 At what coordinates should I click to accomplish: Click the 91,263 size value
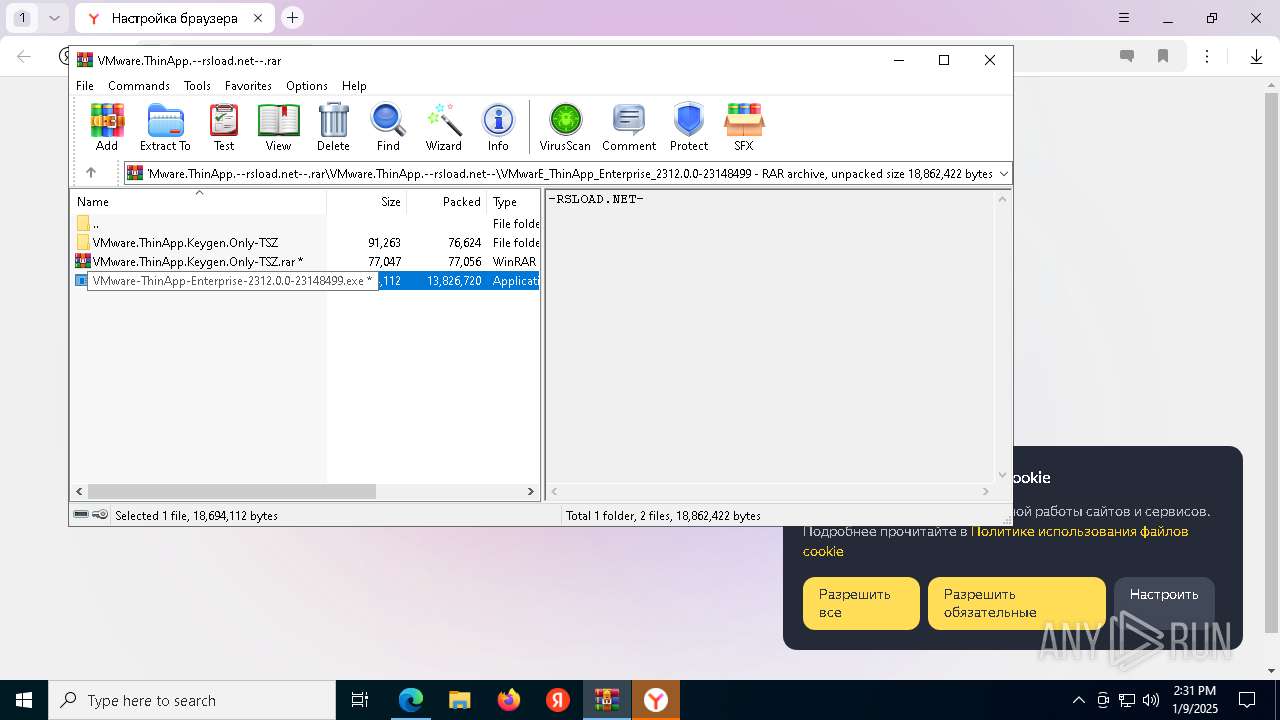point(384,243)
